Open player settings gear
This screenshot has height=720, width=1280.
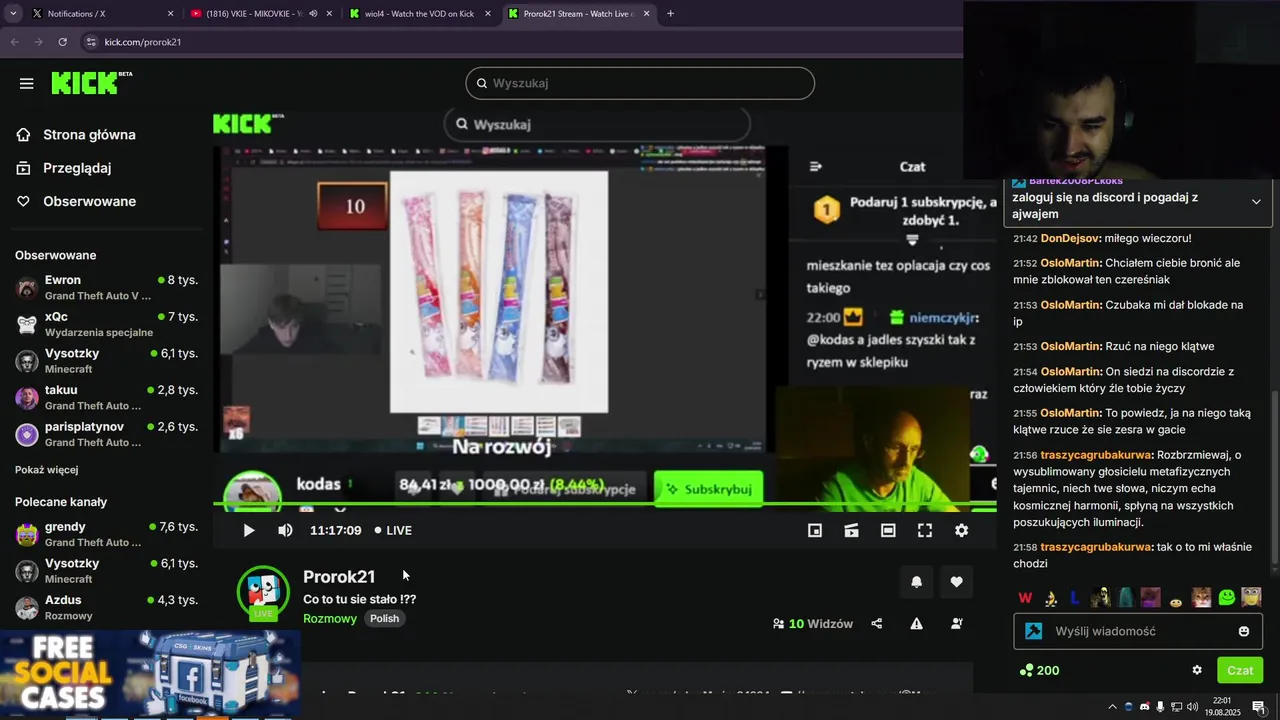[x=961, y=531]
